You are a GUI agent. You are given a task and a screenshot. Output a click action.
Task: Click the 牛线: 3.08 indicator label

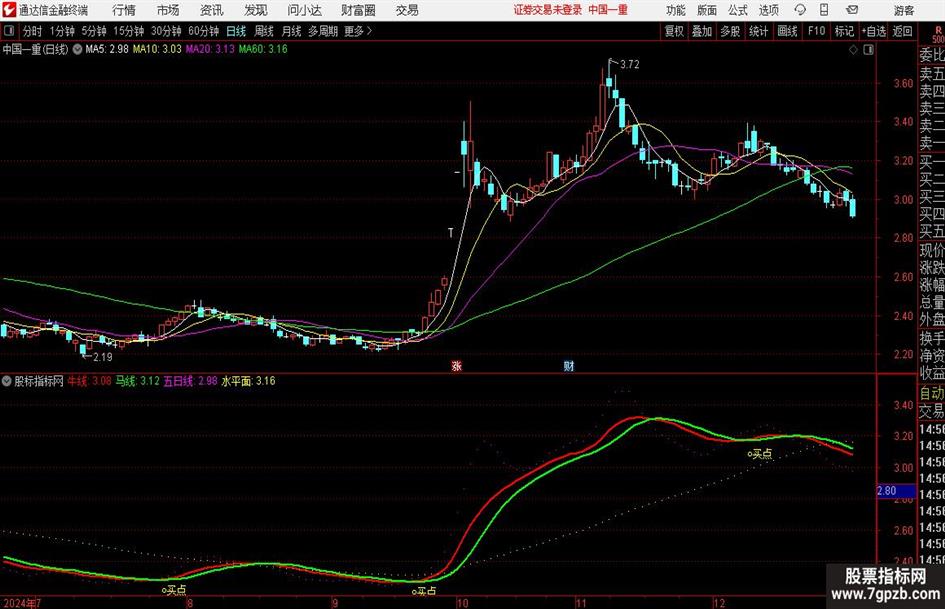[89, 381]
